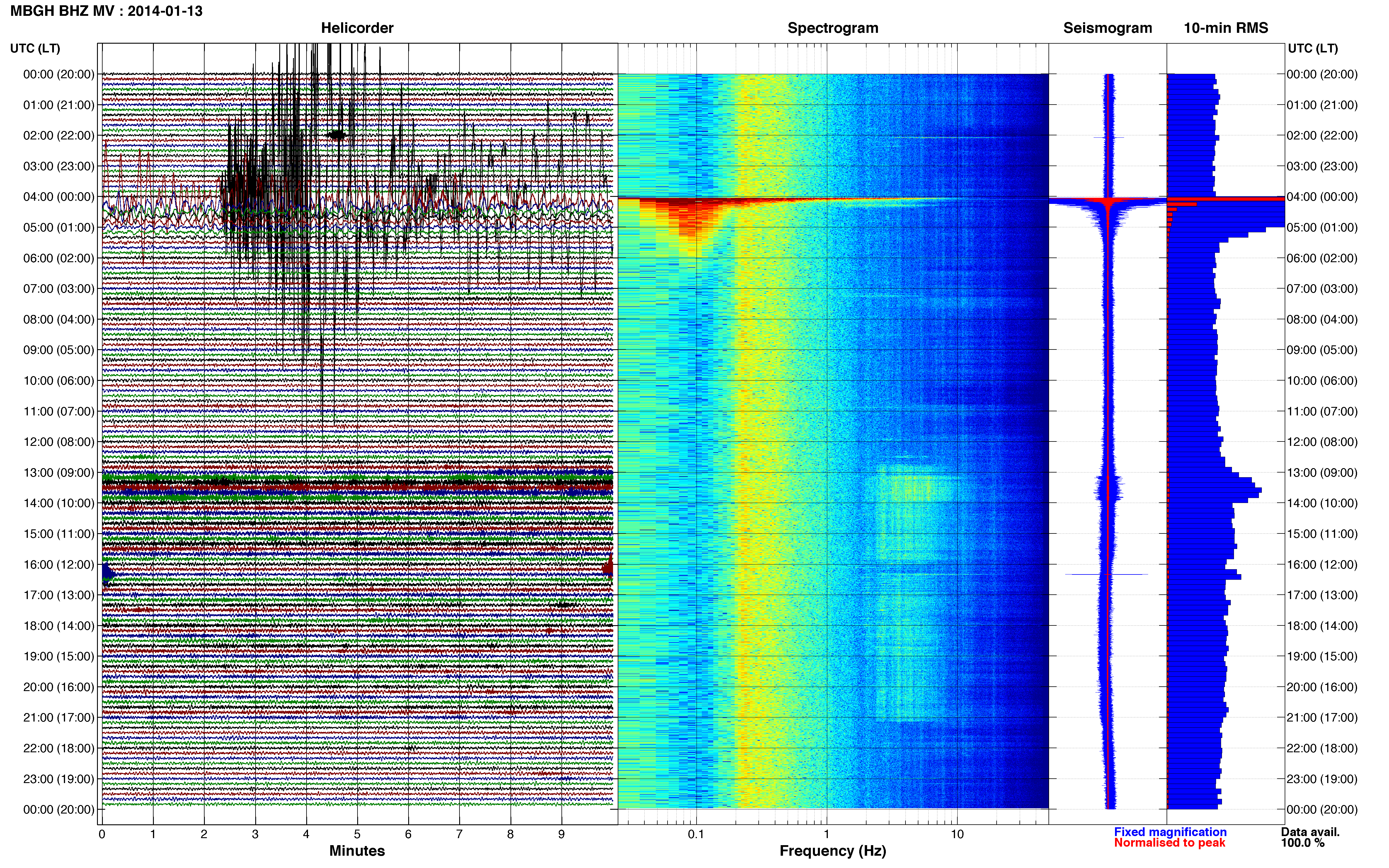This screenshot has width=1389, height=868.
Task: Click the right '14:00 (10:00)' time label
Action: (x=1322, y=503)
